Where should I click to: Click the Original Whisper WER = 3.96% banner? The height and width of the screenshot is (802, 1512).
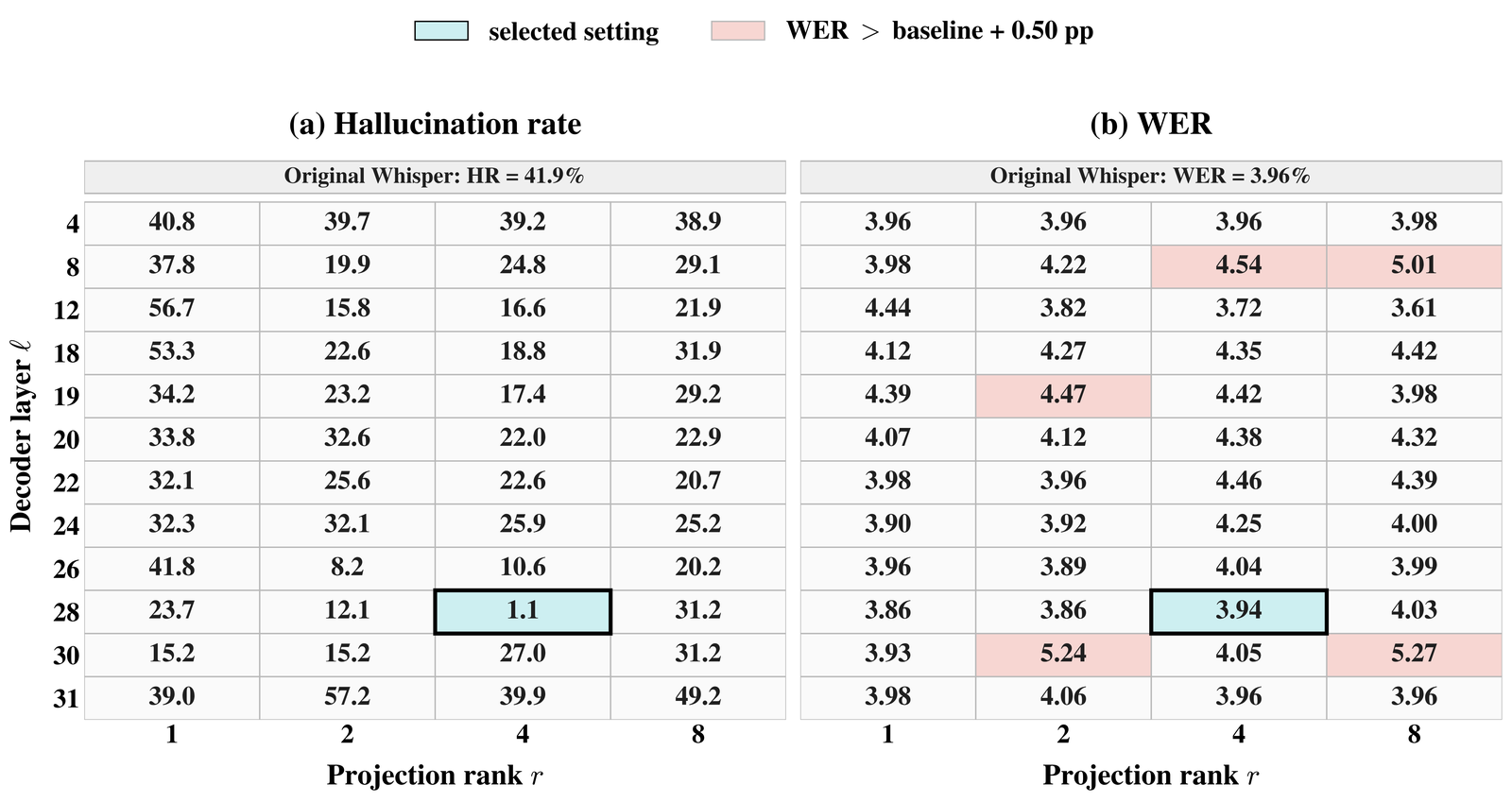[1151, 177]
